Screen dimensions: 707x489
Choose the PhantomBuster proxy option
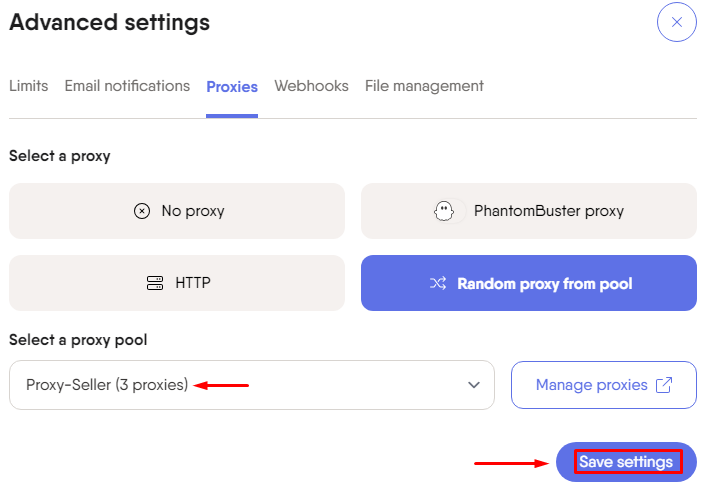(x=529, y=211)
